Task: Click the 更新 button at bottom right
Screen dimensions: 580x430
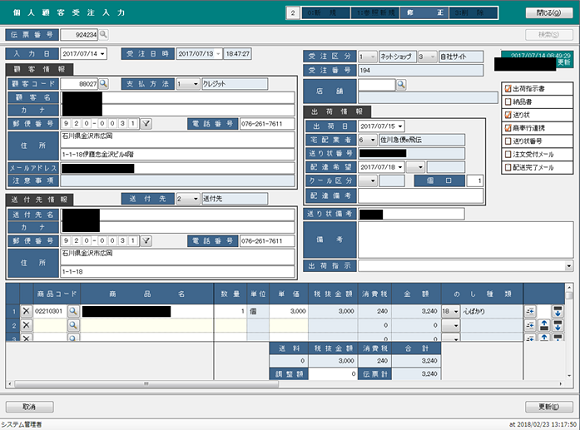Action: pos(549,407)
